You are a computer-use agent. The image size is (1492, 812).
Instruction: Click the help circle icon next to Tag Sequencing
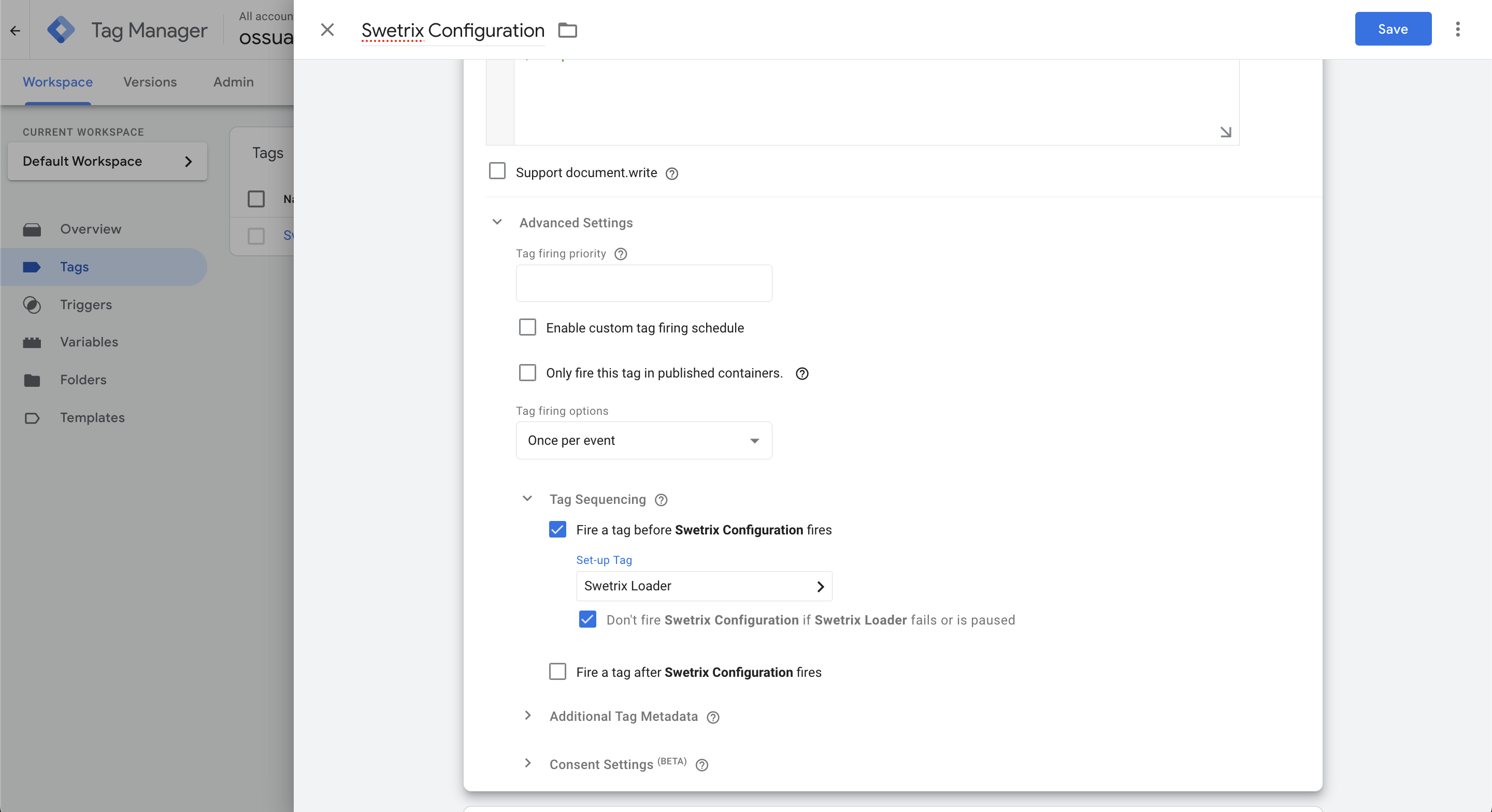click(661, 499)
